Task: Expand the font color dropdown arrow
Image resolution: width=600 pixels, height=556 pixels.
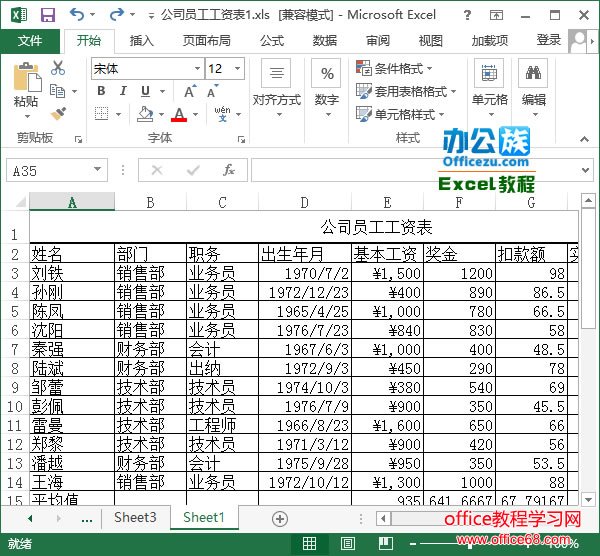Action: point(196,114)
